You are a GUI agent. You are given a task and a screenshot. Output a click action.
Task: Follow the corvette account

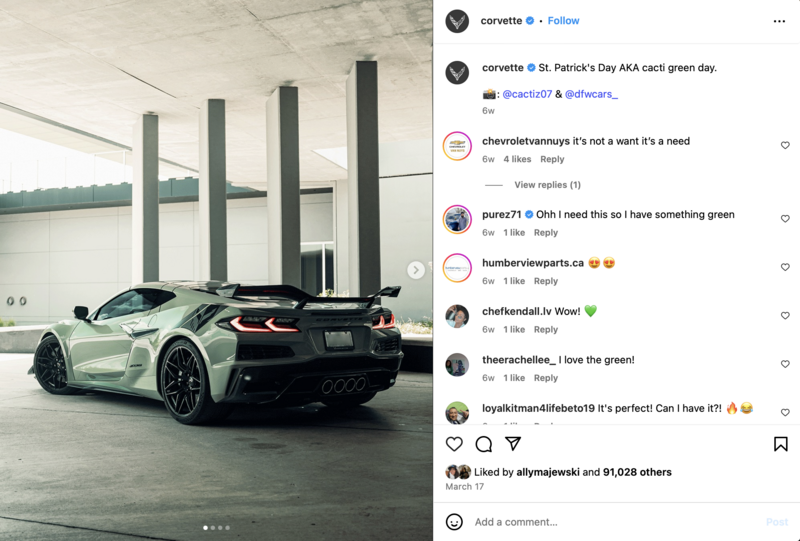pos(563,21)
